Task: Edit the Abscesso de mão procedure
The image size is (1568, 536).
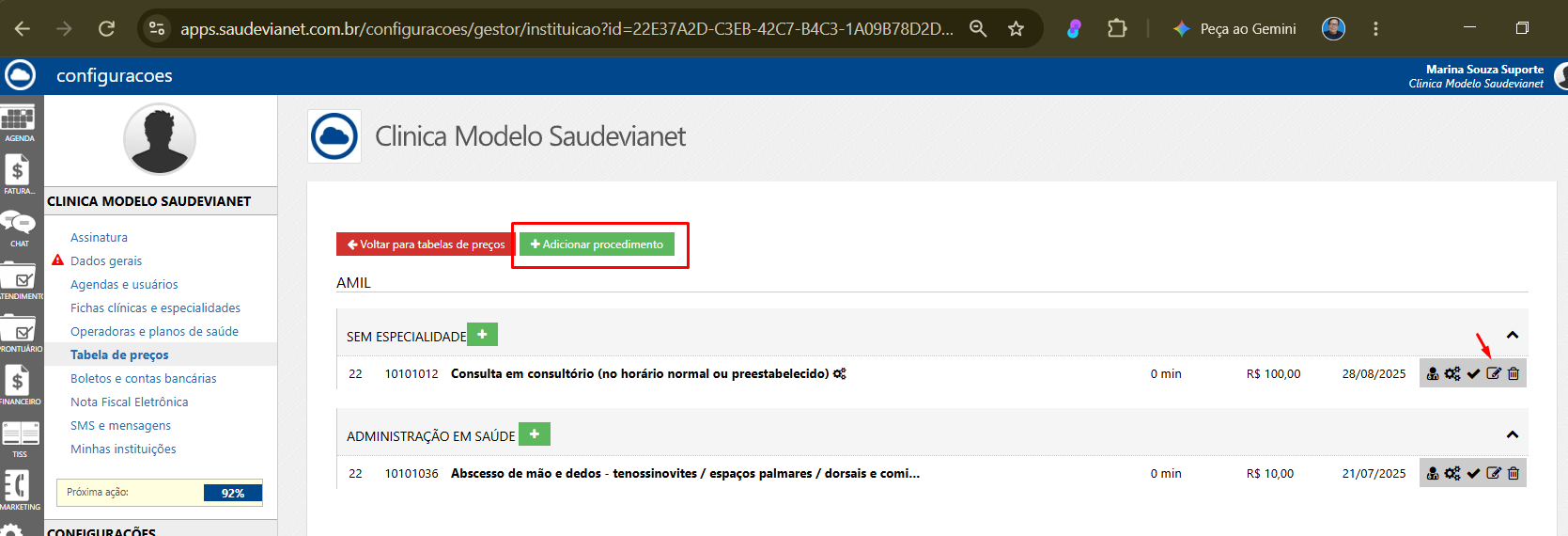Action: [1494, 473]
